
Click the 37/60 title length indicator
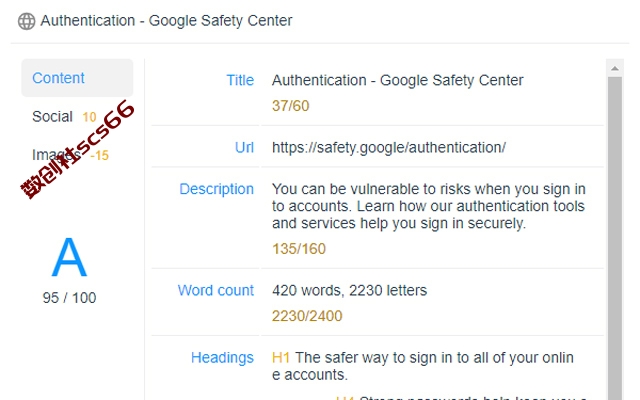[291, 106]
